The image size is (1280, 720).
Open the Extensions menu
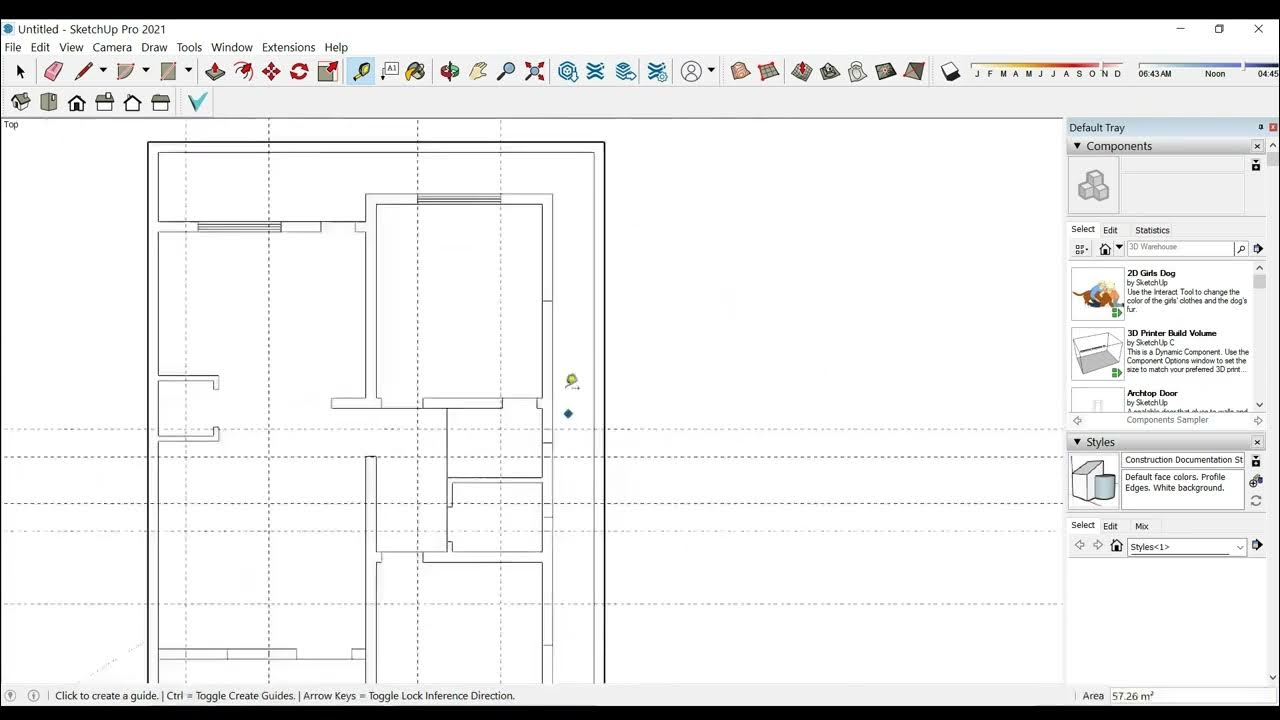(288, 47)
